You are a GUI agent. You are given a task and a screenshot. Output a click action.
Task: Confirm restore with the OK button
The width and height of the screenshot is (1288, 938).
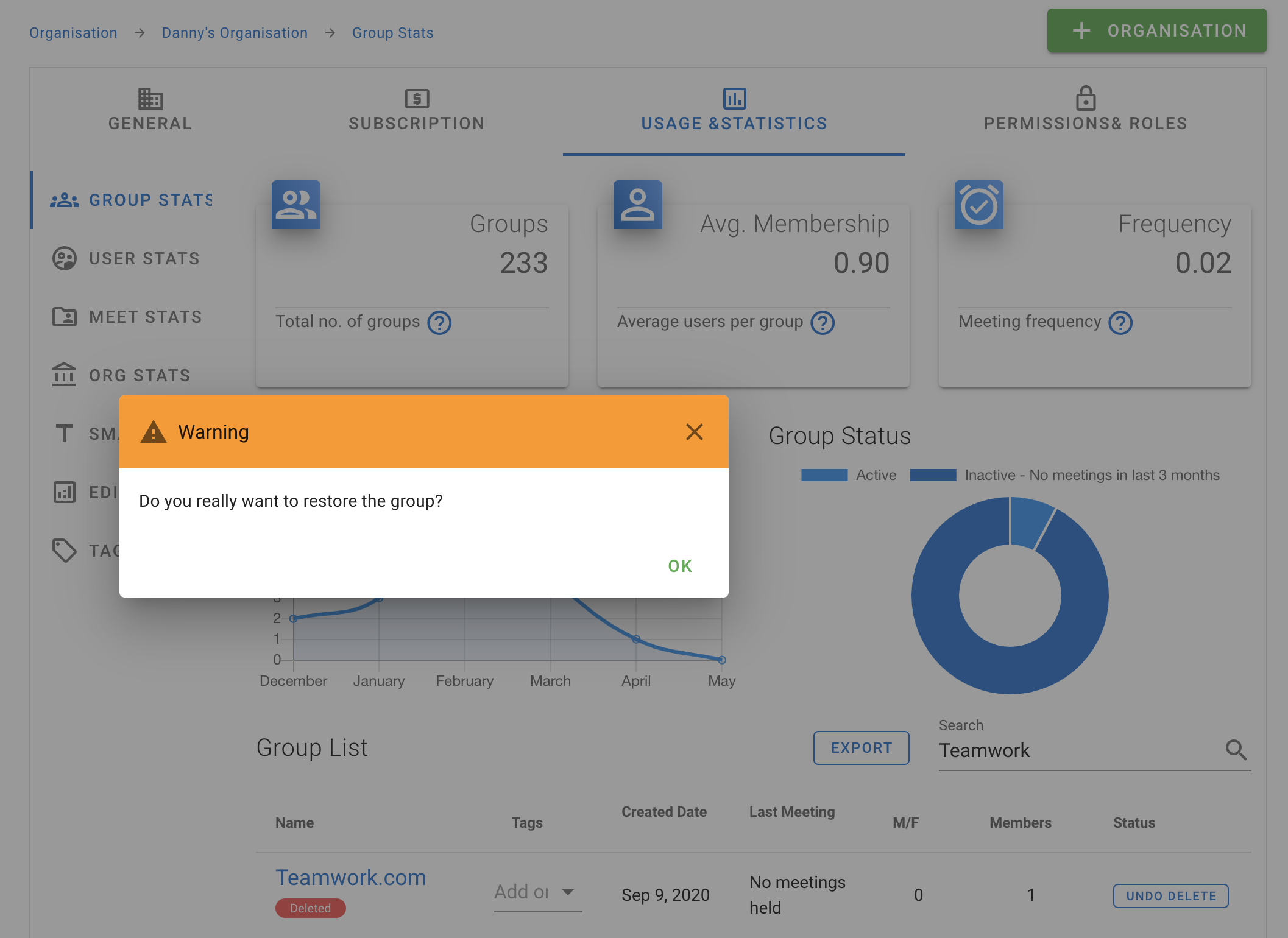pos(680,566)
